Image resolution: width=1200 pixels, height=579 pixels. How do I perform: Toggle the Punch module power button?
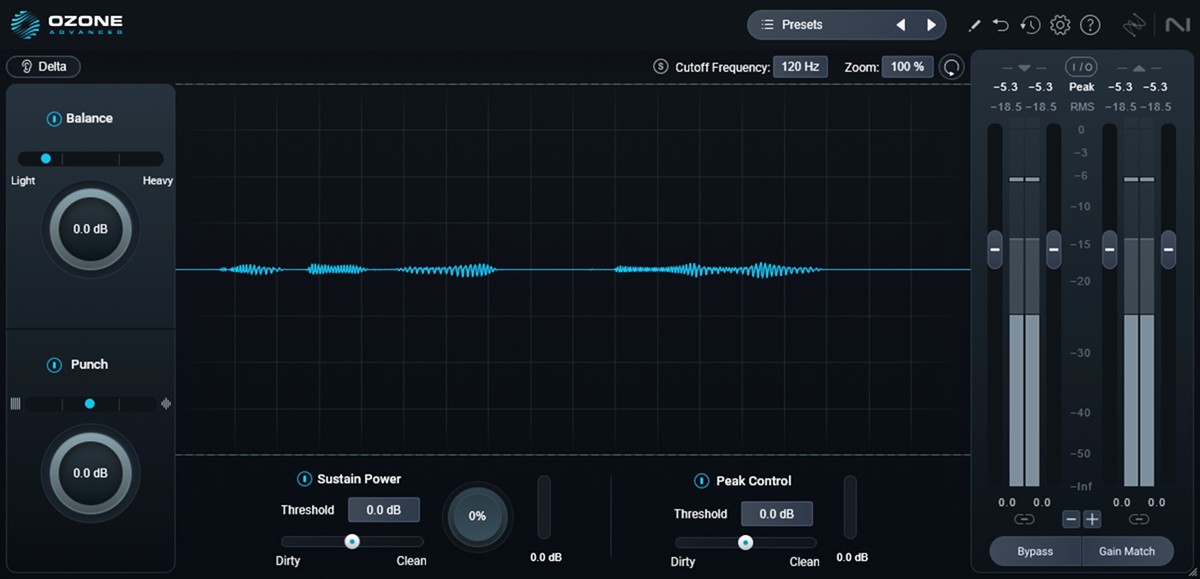pos(54,365)
